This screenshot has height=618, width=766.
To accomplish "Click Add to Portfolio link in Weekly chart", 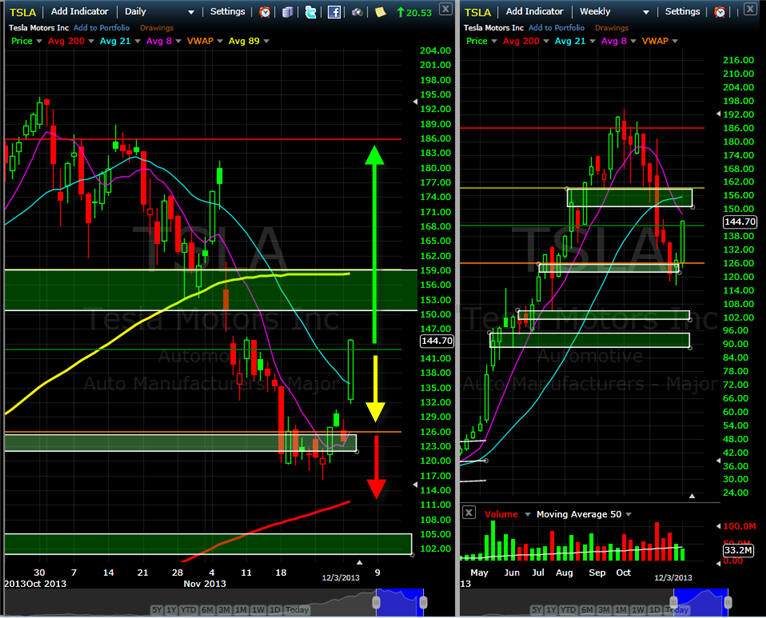I will pos(556,28).
